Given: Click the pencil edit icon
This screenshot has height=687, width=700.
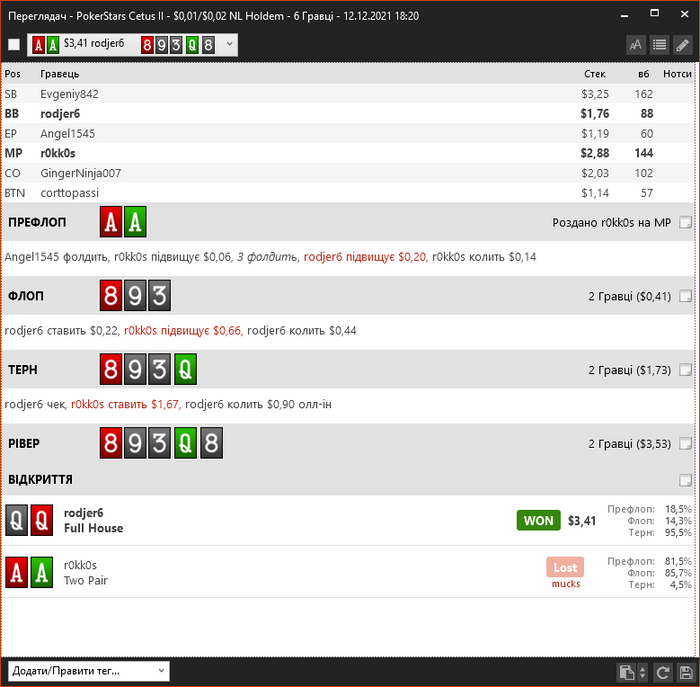Looking at the screenshot, I should click(x=683, y=45).
